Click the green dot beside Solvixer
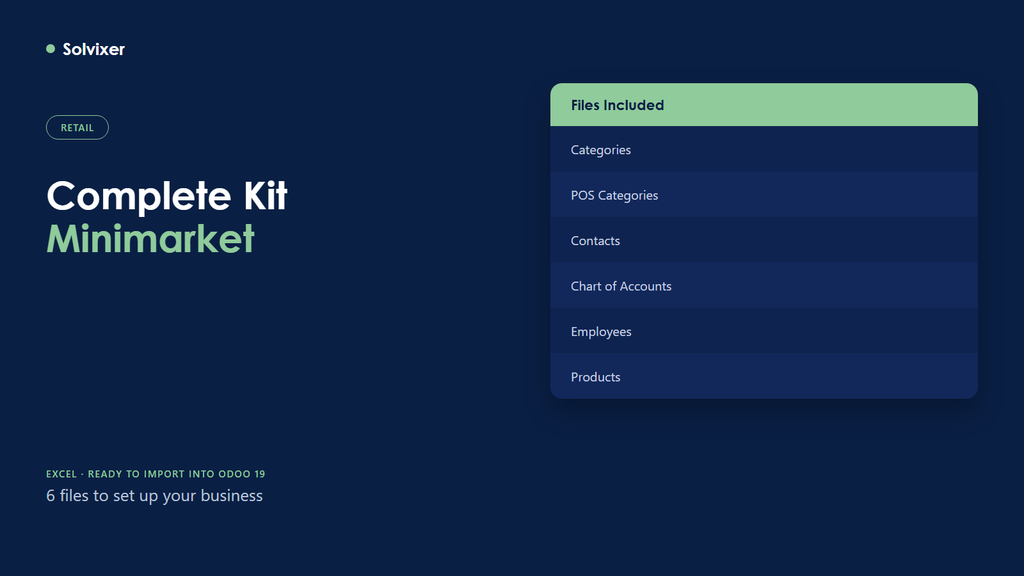The height and width of the screenshot is (576, 1024). coord(50,49)
